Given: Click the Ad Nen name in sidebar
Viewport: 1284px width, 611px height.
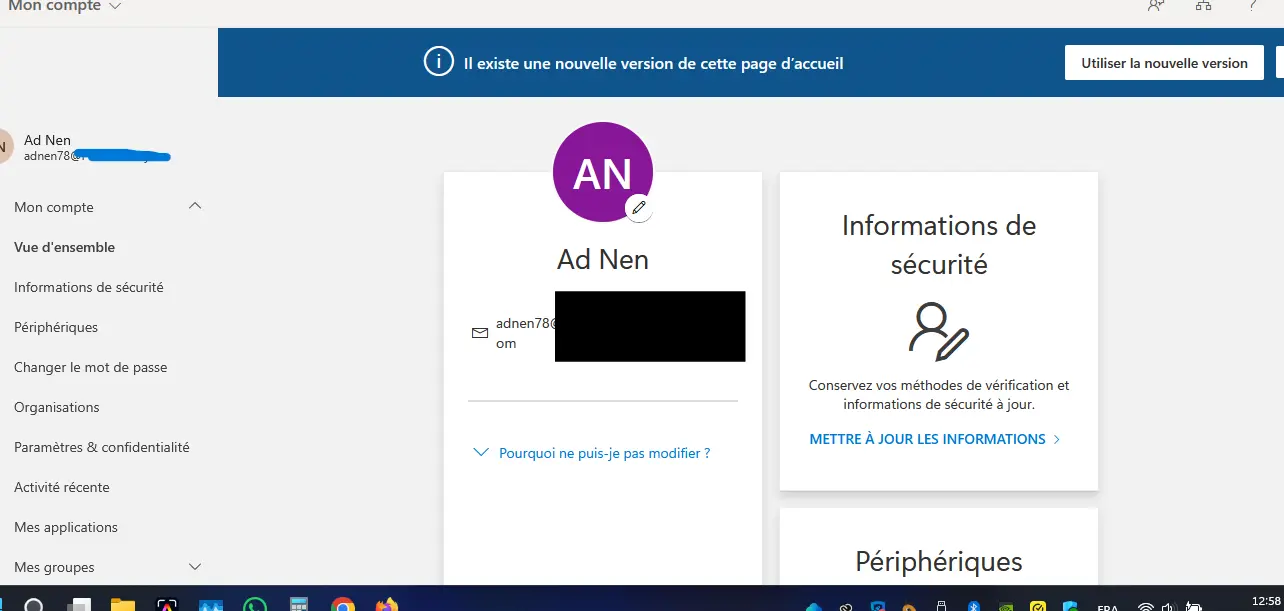Looking at the screenshot, I should (47, 140).
